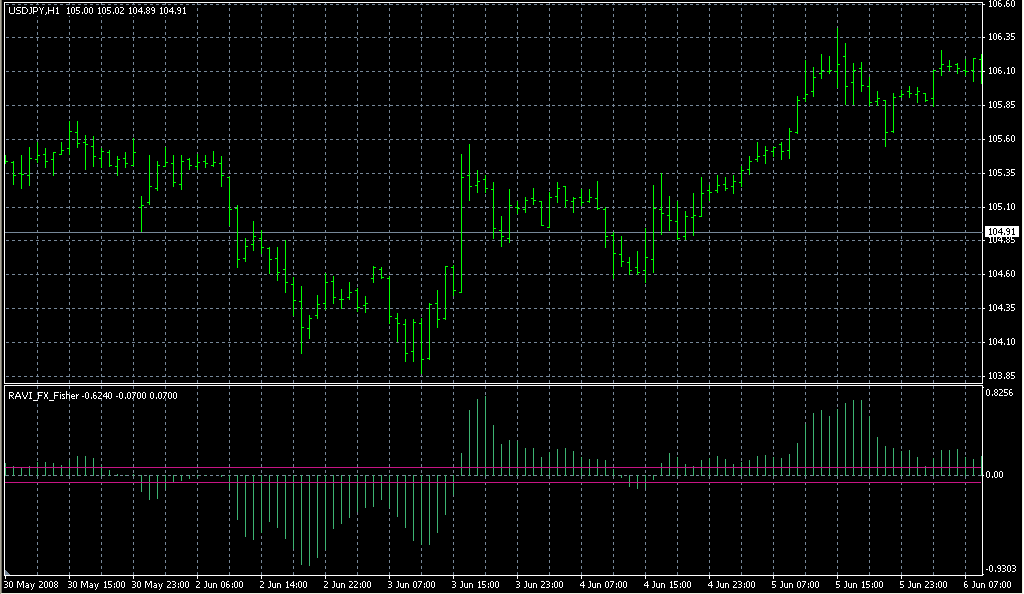Click the USDJPY,H1 chart title text
Viewport: 1024px width, 594px height.
click(32, 10)
